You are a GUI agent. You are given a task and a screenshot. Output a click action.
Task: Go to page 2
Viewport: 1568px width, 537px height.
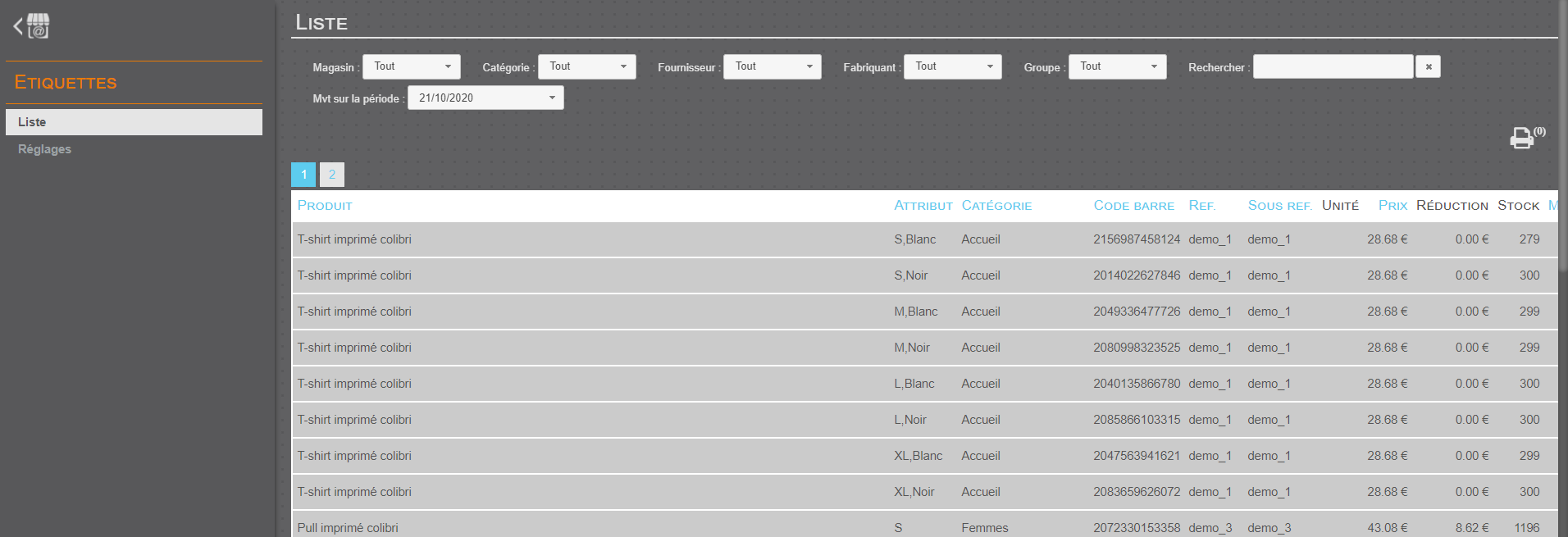pos(332,175)
